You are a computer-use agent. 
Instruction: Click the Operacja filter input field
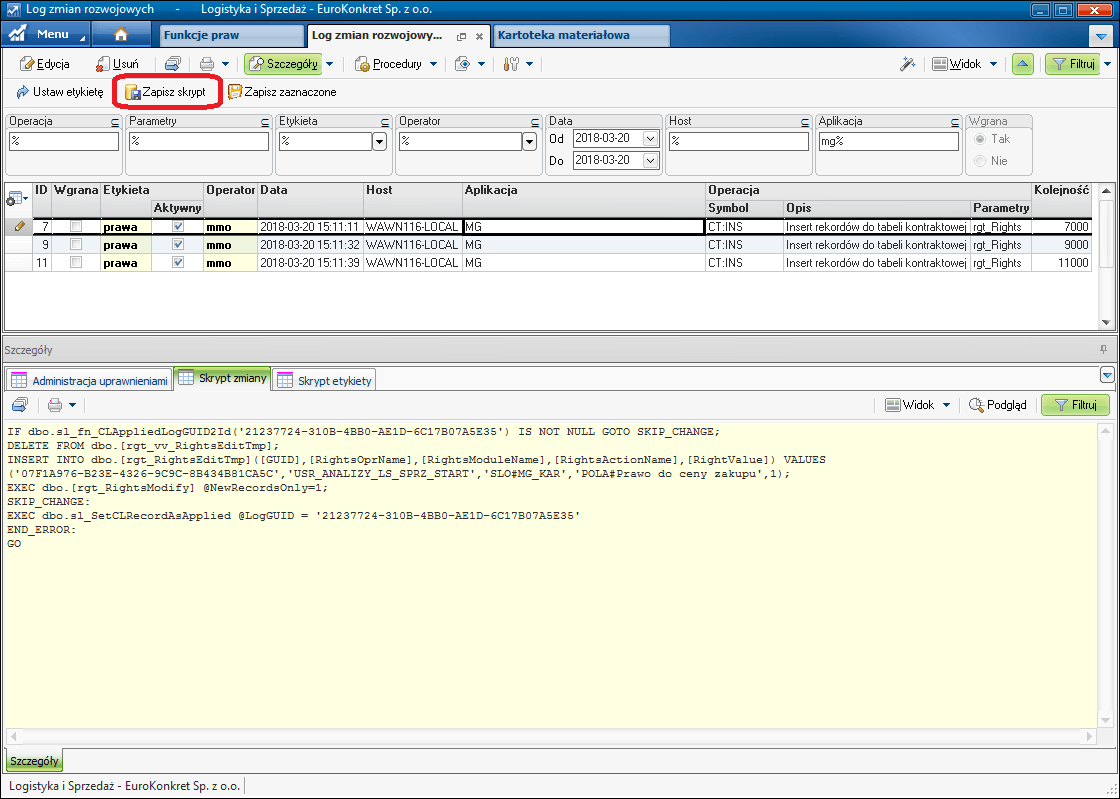(64, 141)
